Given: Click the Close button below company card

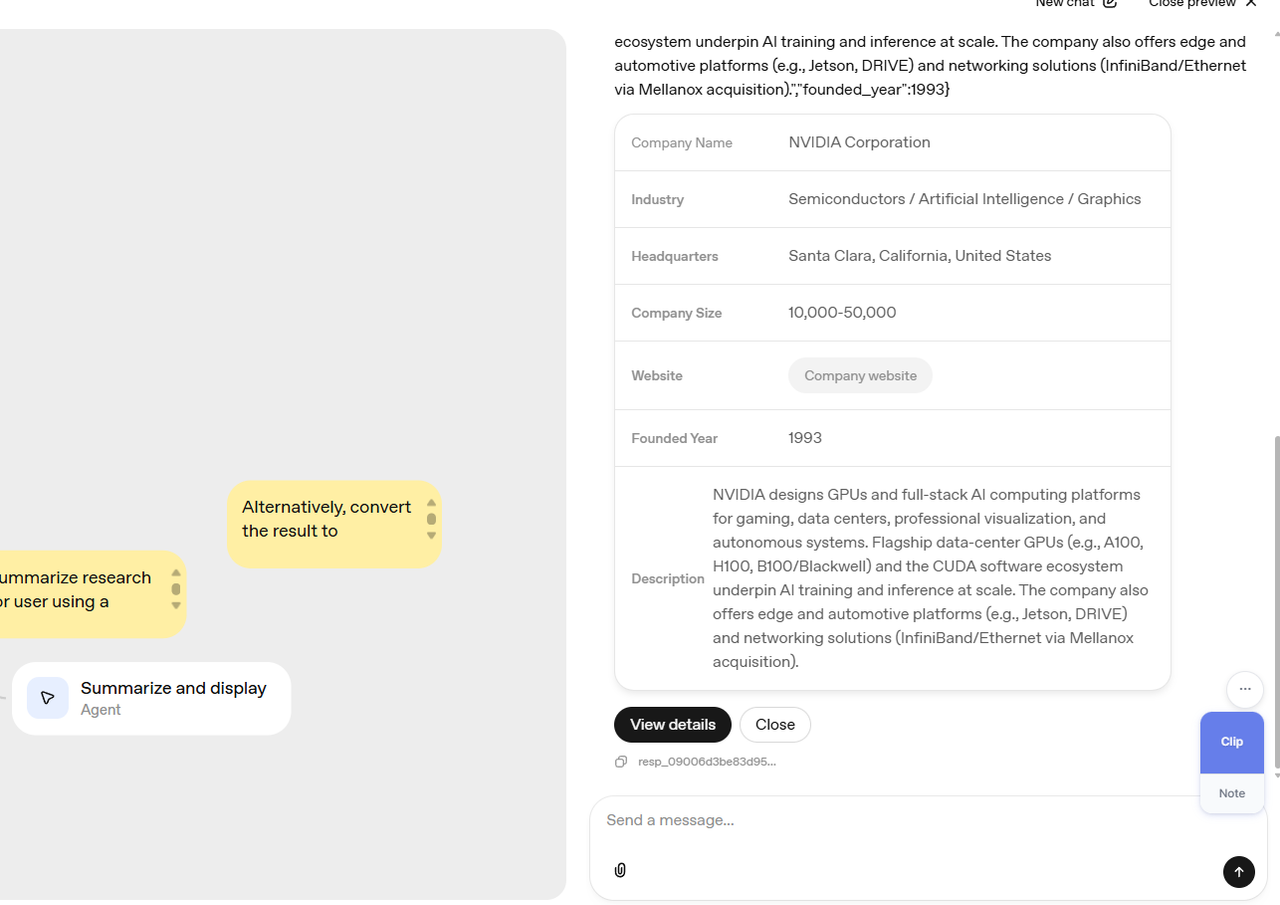Looking at the screenshot, I should point(775,725).
